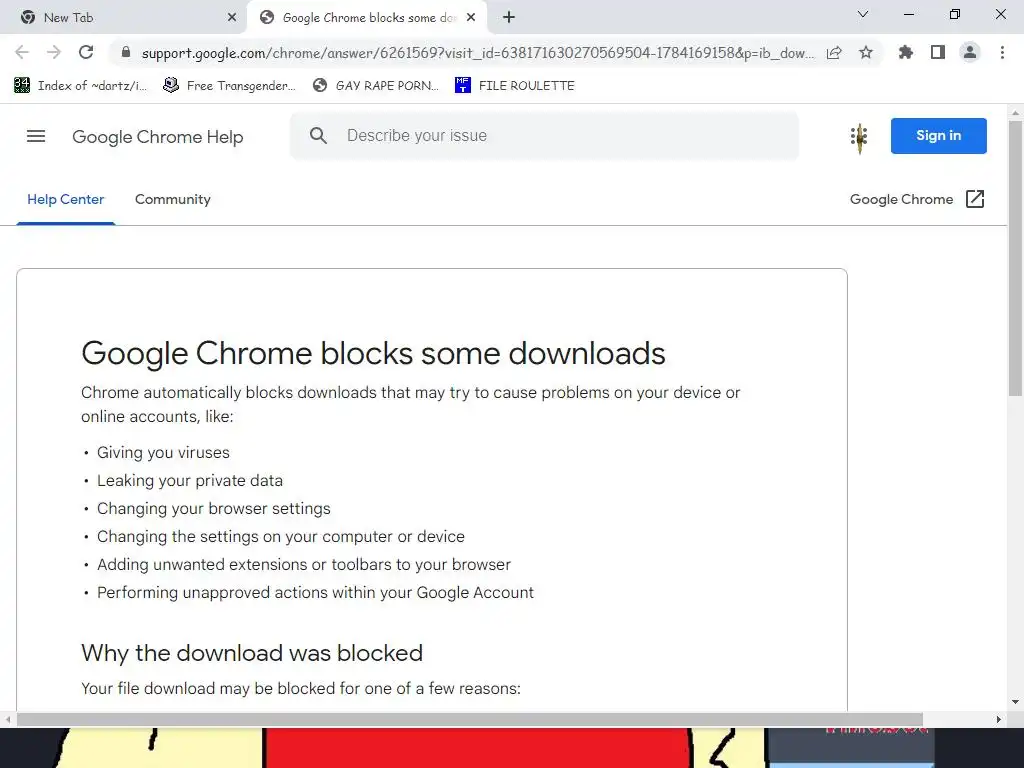Click the Why the download was blocked heading
This screenshot has width=1024, height=768.
(252, 653)
